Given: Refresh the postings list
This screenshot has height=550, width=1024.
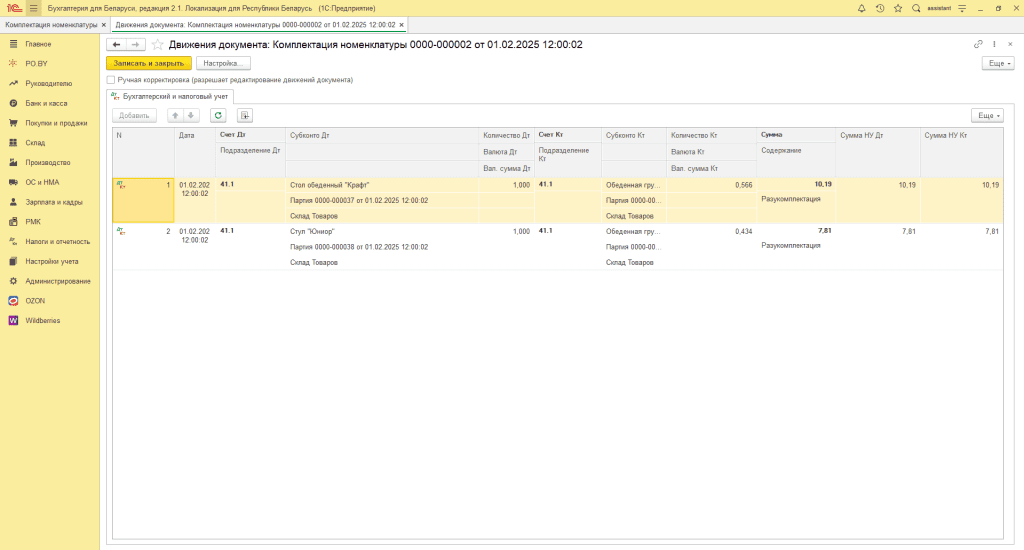Looking at the screenshot, I should 218,116.
